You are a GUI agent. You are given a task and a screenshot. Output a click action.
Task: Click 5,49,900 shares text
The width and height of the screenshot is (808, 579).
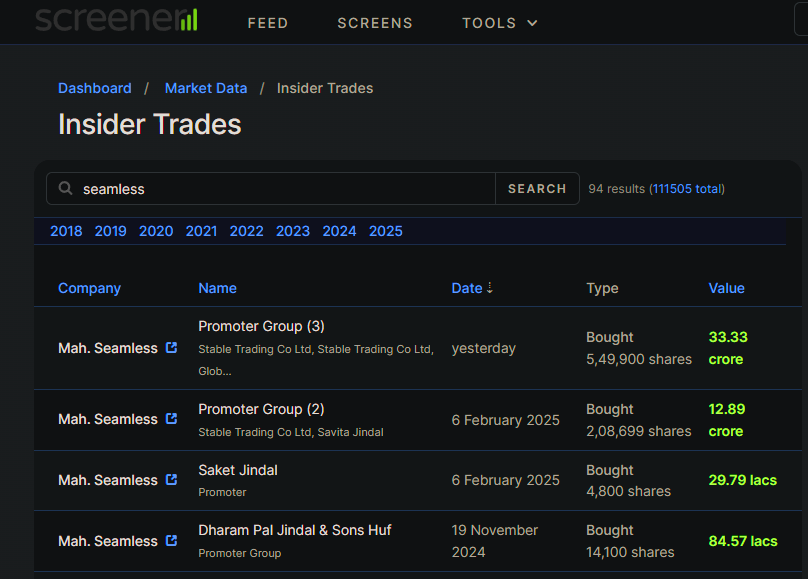tap(639, 359)
